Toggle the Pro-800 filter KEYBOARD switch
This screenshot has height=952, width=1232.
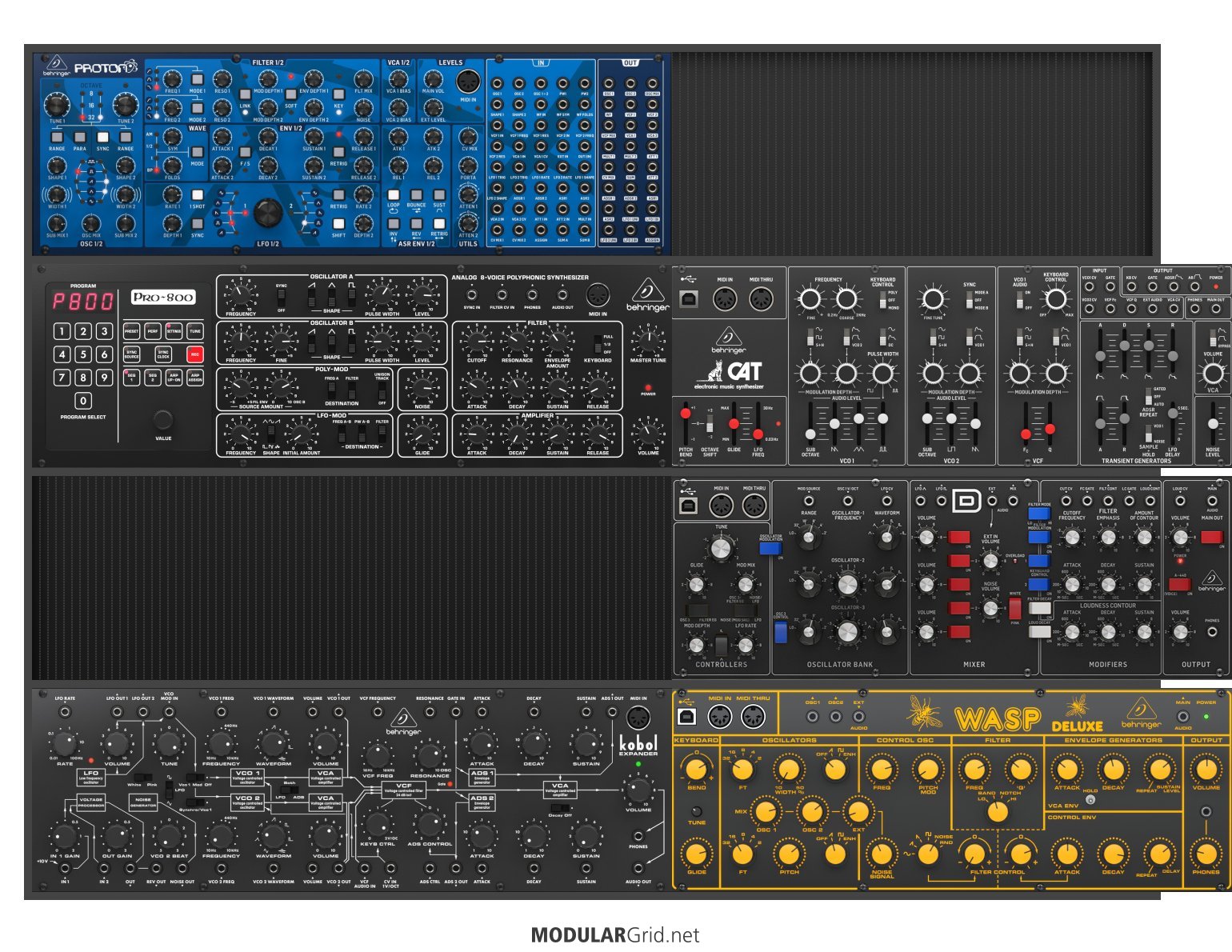597,344
